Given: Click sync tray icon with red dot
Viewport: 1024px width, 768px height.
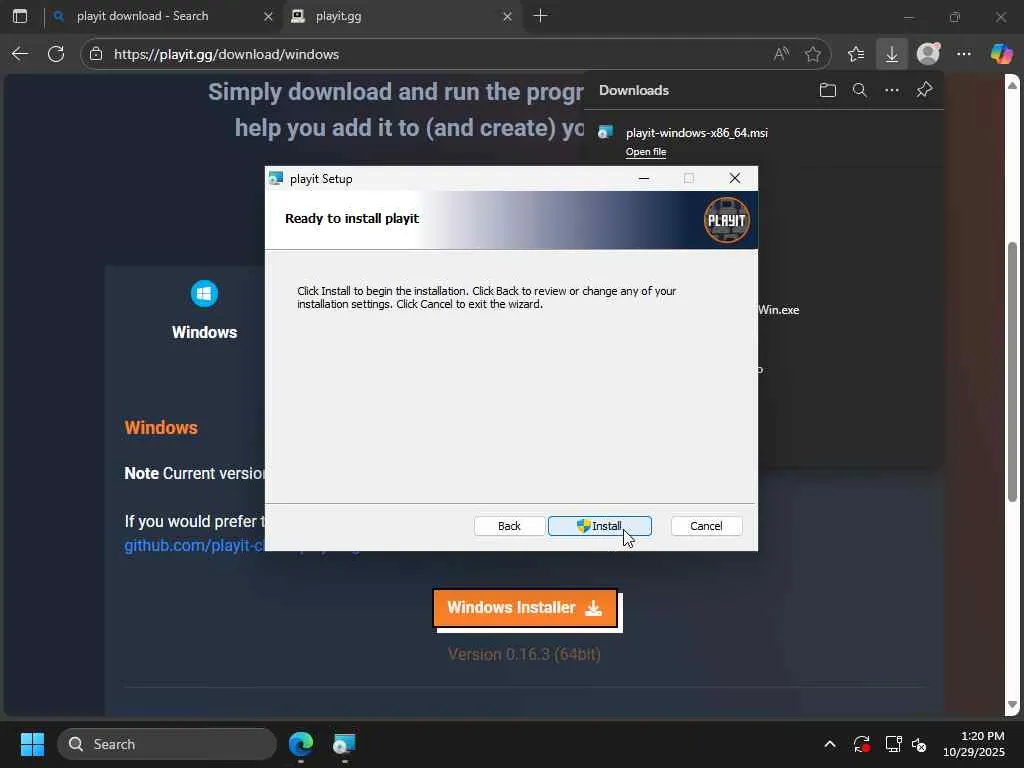Looking at the screenshot, I should 861,744.
